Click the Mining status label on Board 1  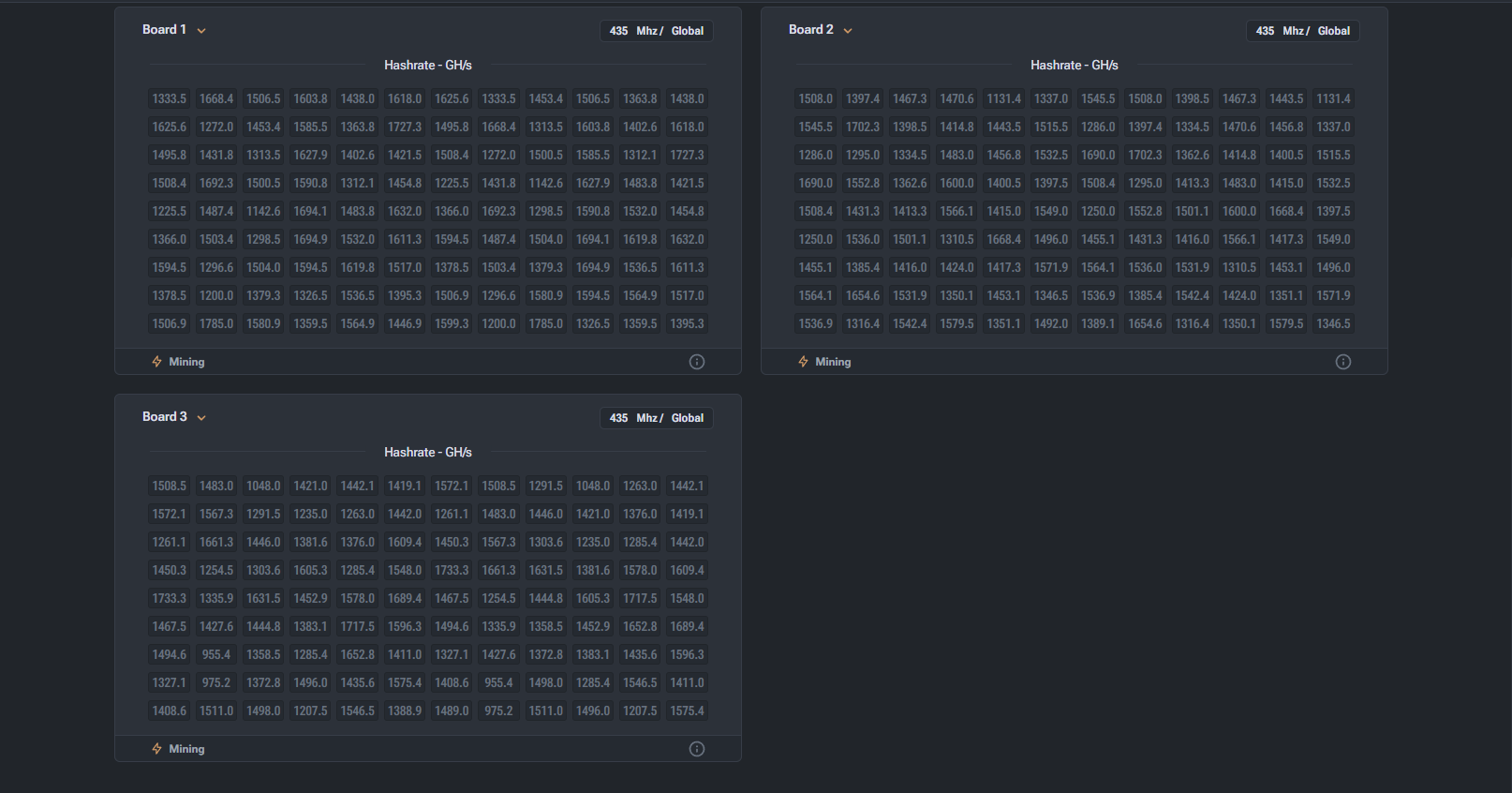tap(186, 362)
